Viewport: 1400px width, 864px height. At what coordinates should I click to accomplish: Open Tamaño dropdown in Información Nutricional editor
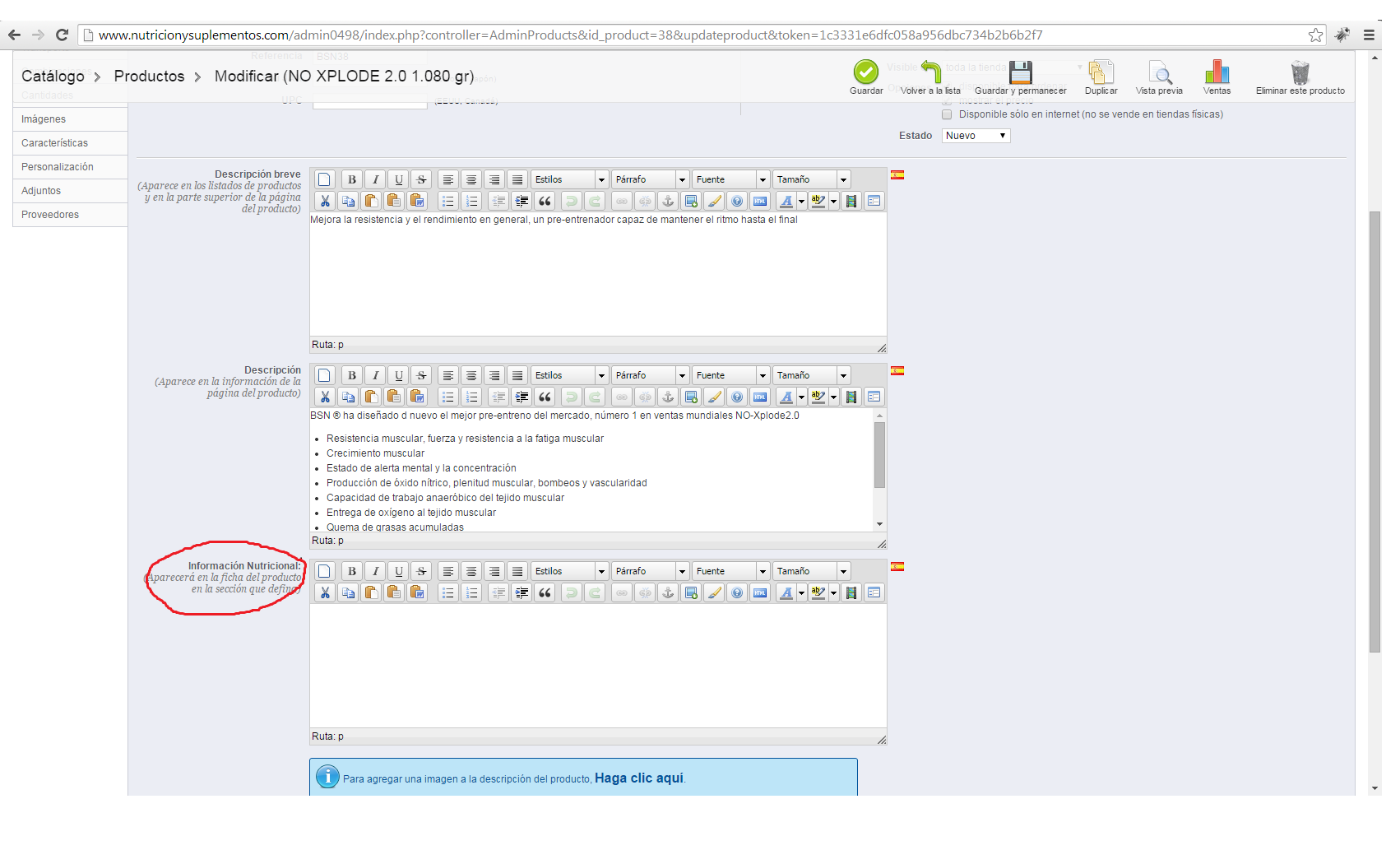tap(812, 571)
